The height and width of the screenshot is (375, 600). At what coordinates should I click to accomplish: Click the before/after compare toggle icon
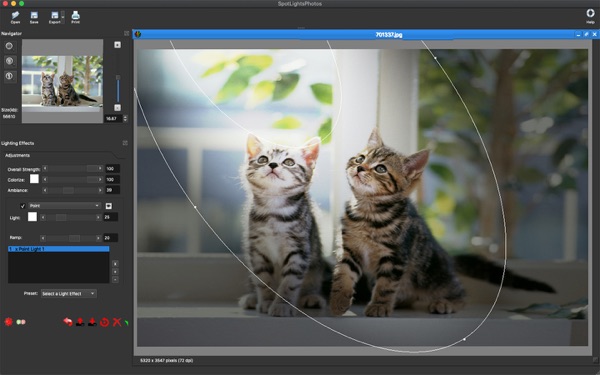21,322
